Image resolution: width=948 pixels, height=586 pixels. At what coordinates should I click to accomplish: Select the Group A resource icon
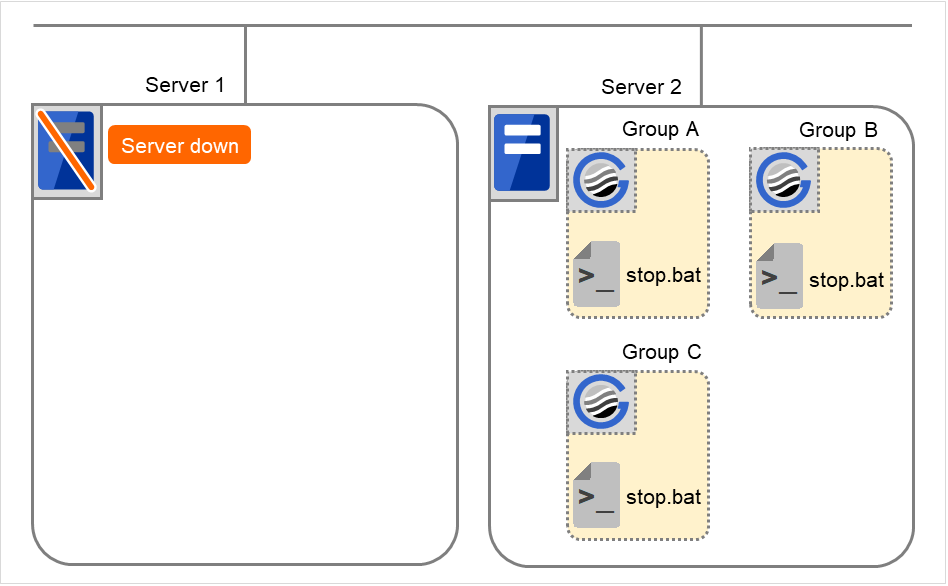pos(601,182)
